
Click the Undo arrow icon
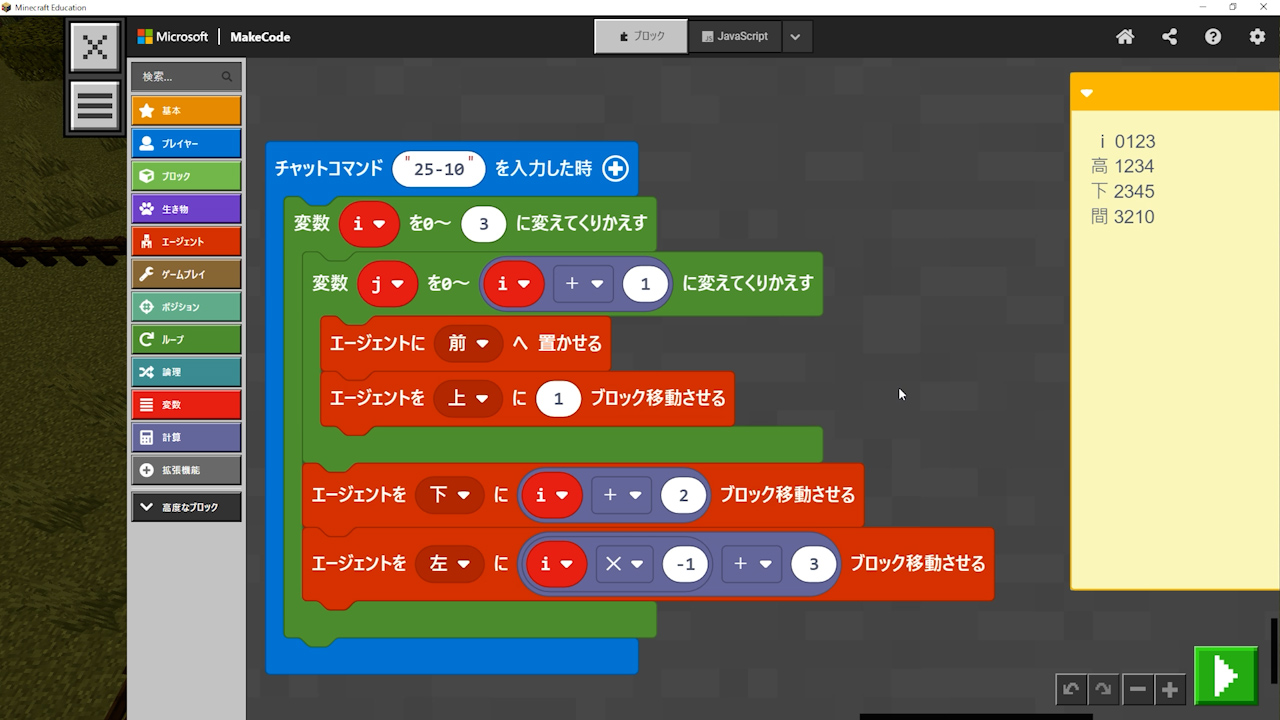(1071, 689)
